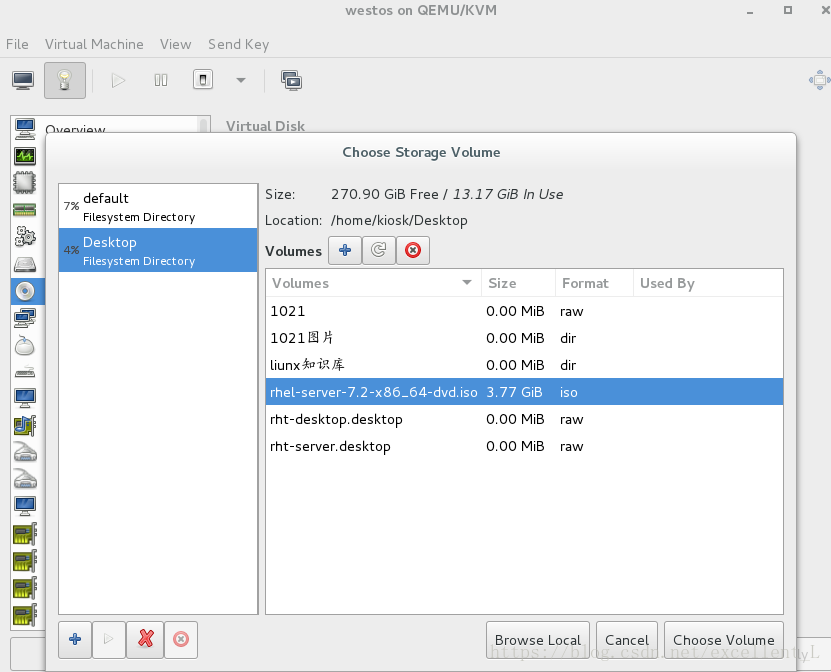831x672 pixels.
Task: Click Overview in hardware list
Action: pyautogui.click(x=75, y=129)
